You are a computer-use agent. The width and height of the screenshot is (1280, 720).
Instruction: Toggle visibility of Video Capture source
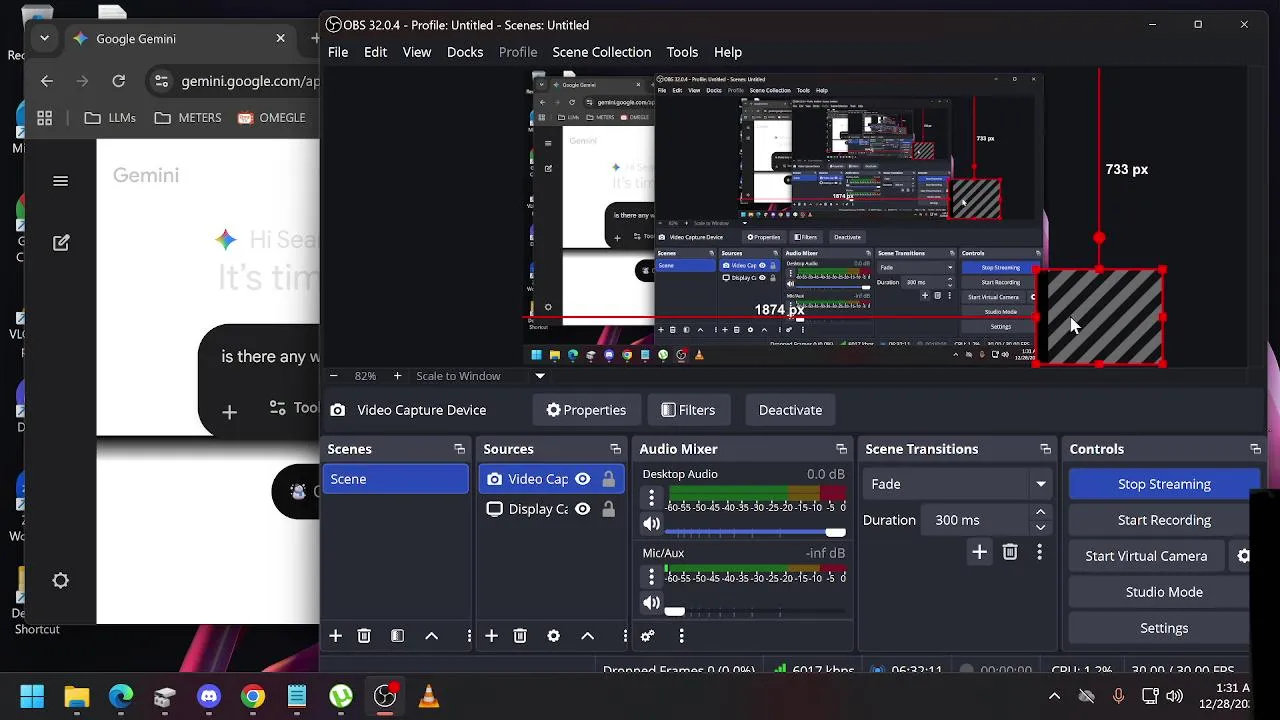[582, 479]
